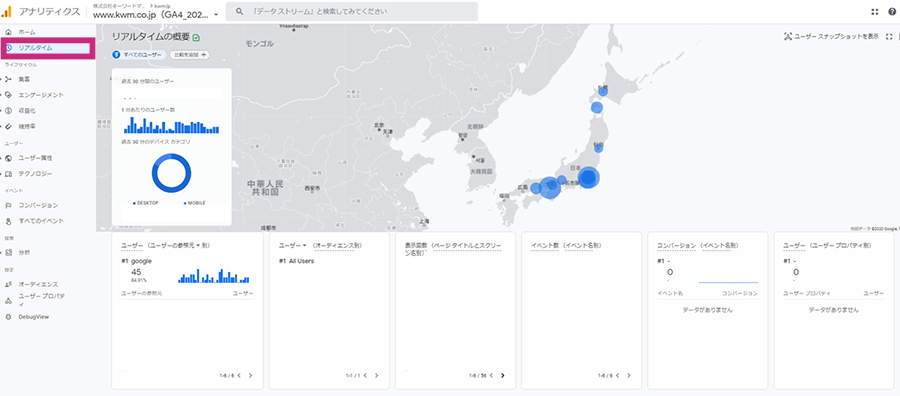Image resolution: width=900 pixels, height=396 pixels.
Task: Show ユーザー スナップショットを表示
Action: [831, 36]
